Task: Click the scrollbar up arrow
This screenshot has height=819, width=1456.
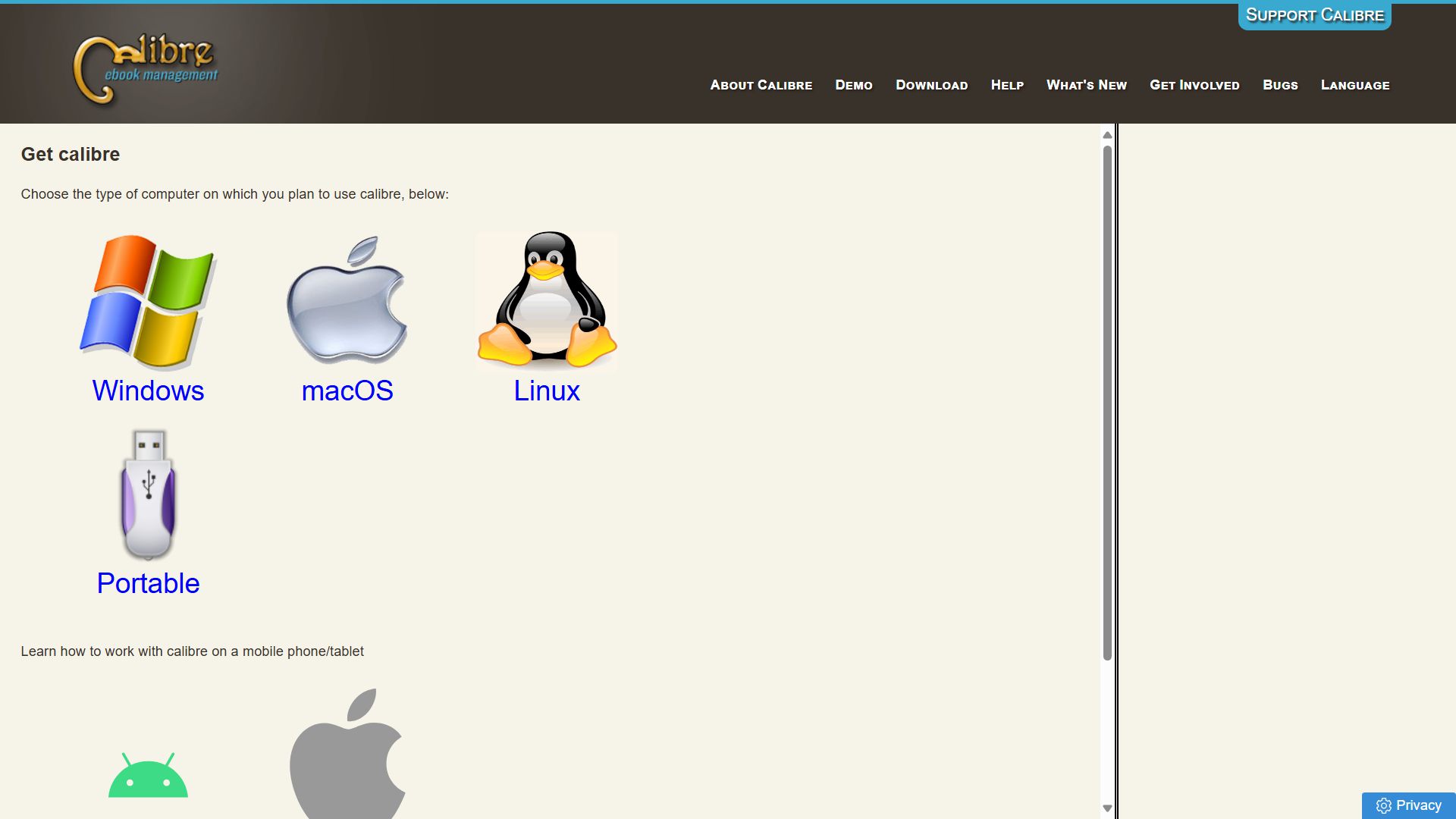Action: (x=1107, y=135)
